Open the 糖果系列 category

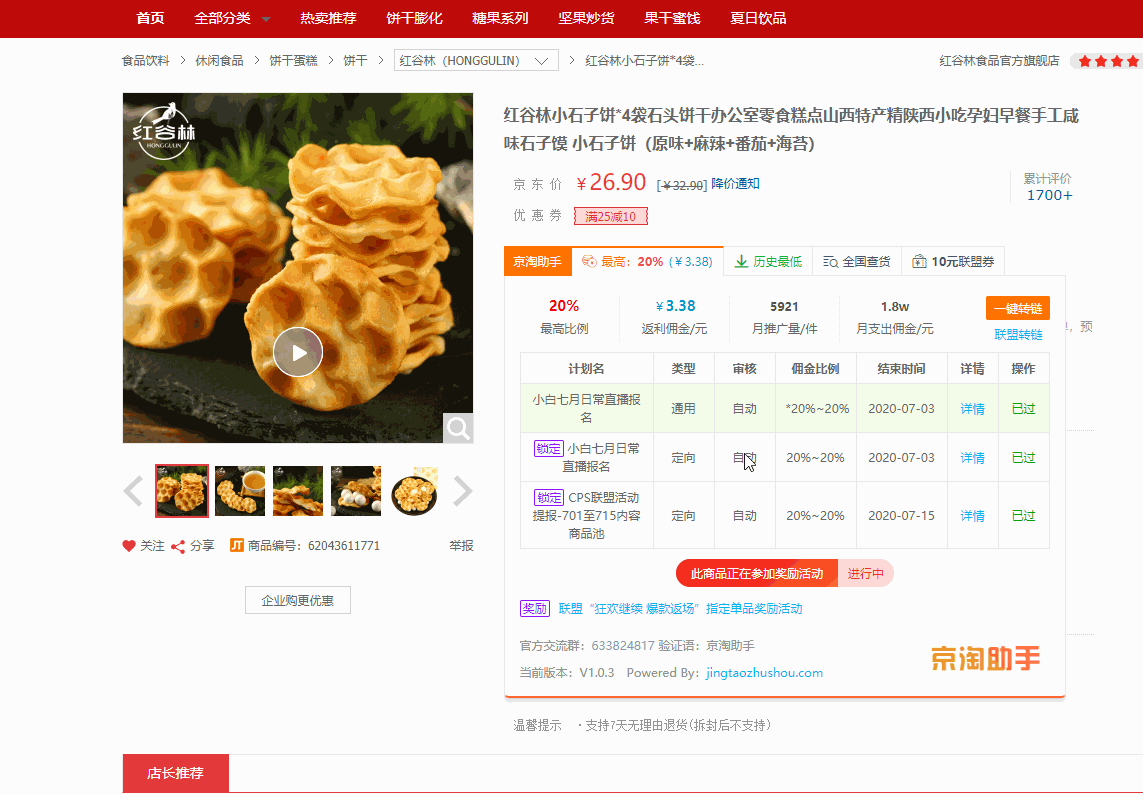(500, 18)
